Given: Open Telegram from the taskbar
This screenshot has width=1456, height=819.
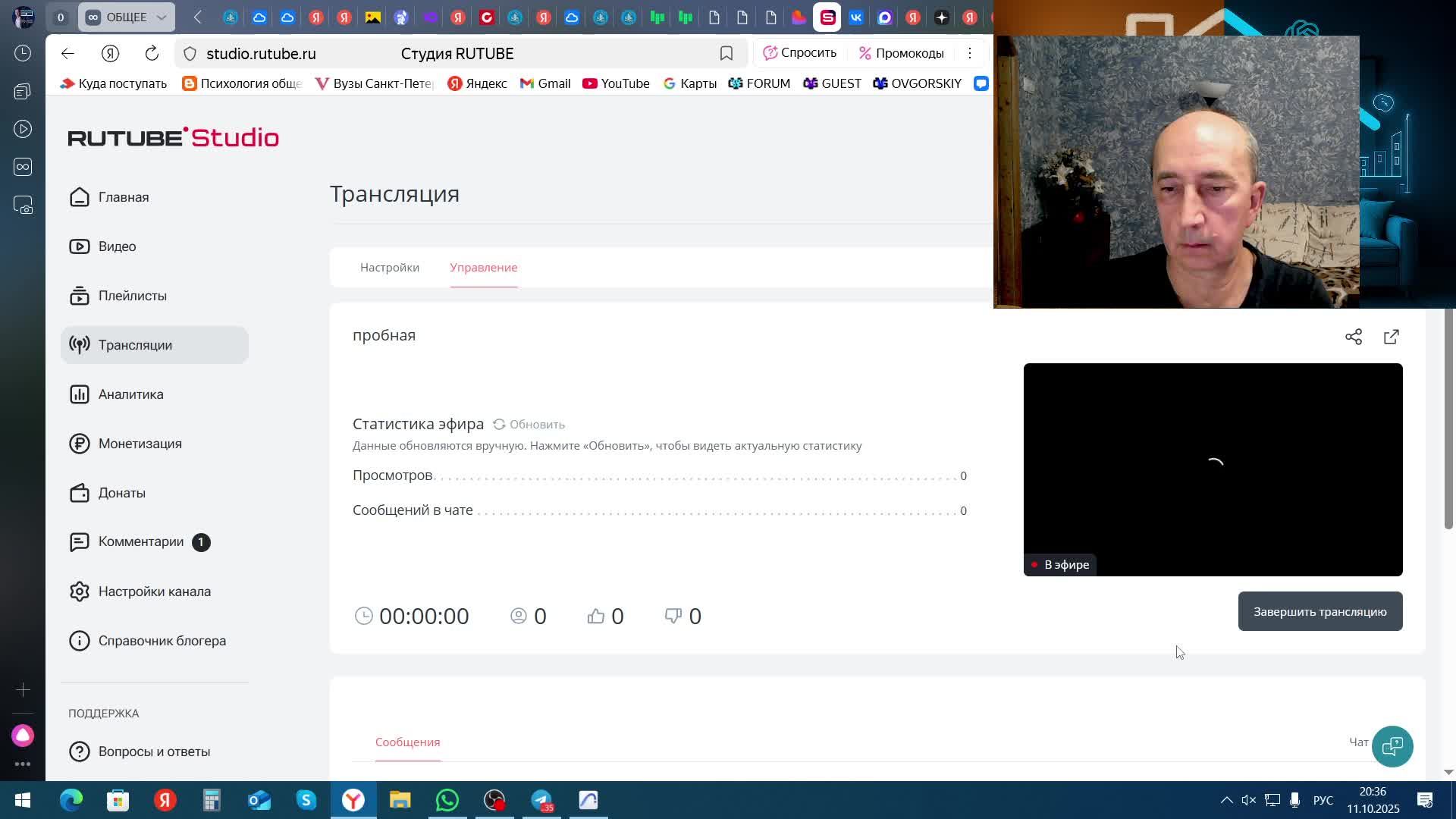Looking at the screenshot, I should point(541,801).
